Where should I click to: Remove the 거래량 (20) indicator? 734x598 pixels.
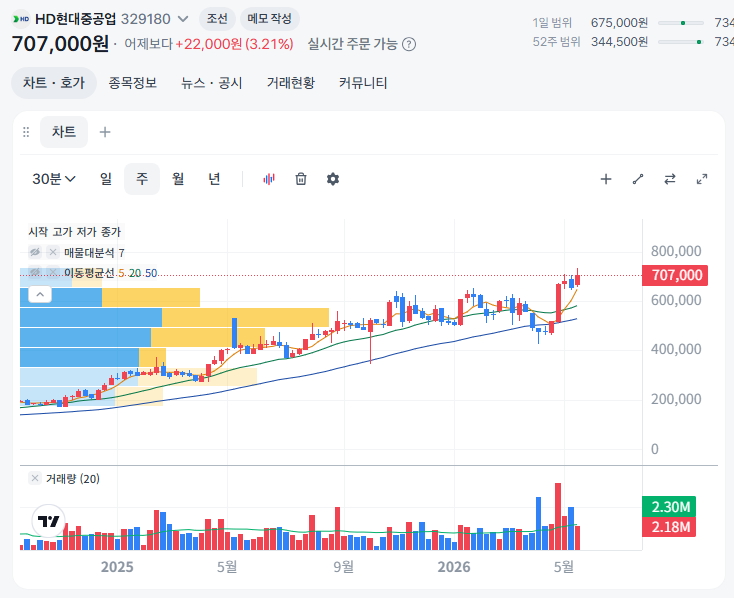click(x=35, y=478)
